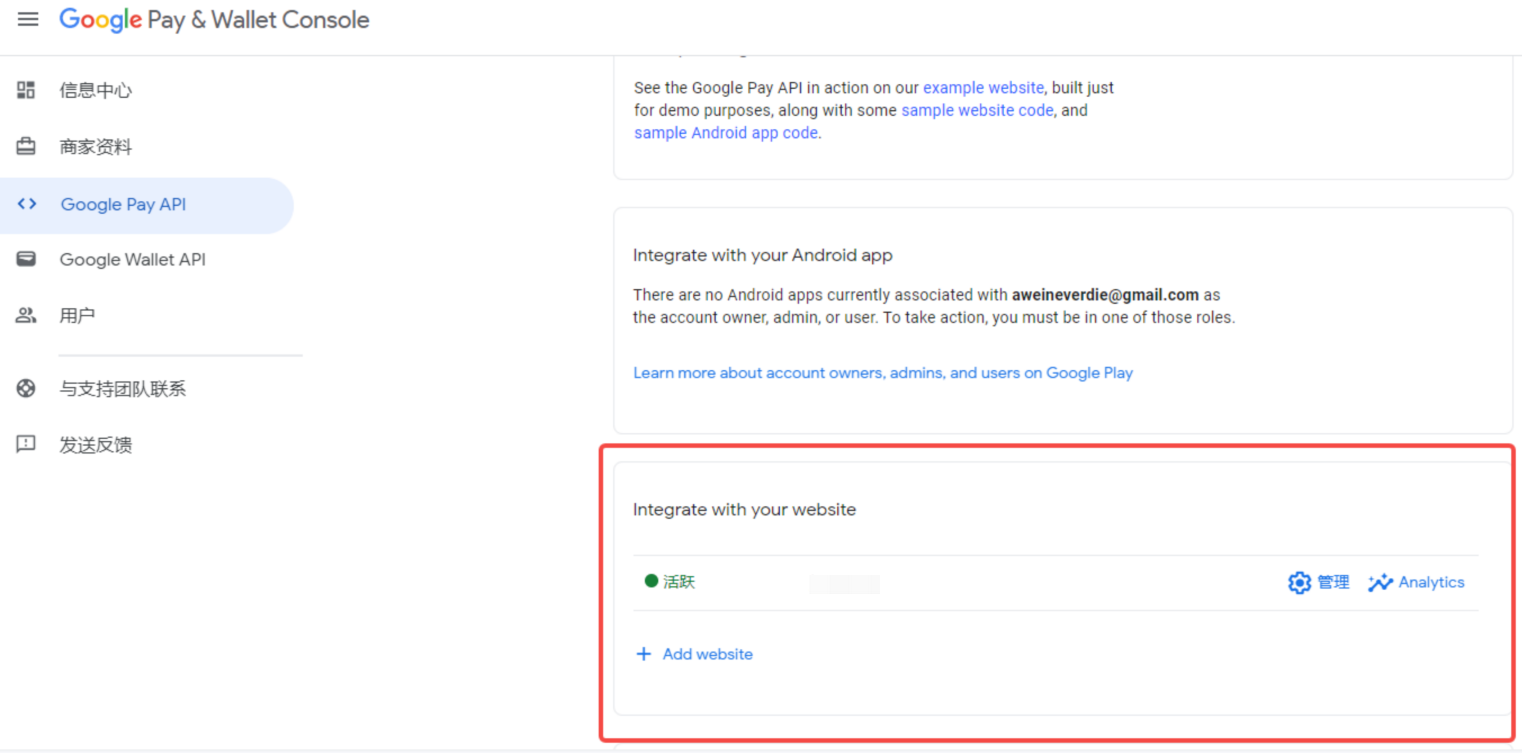Click the aweineverdie@gmail.com email text
This screenshot has height=753, width=1522.
[1105, 295]
